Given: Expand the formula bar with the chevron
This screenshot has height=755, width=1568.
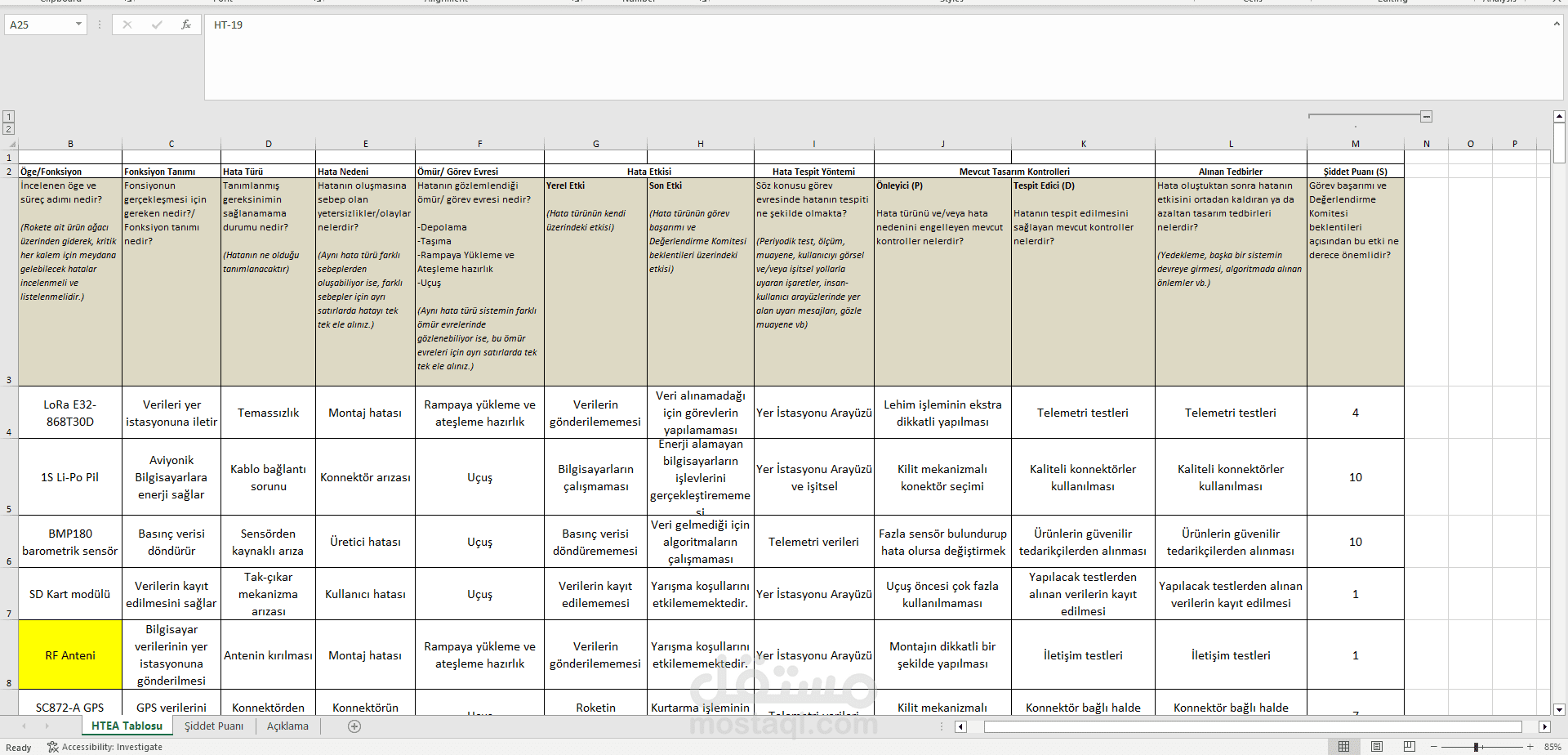Looking at the screenshot, I should click(1557, 25).
